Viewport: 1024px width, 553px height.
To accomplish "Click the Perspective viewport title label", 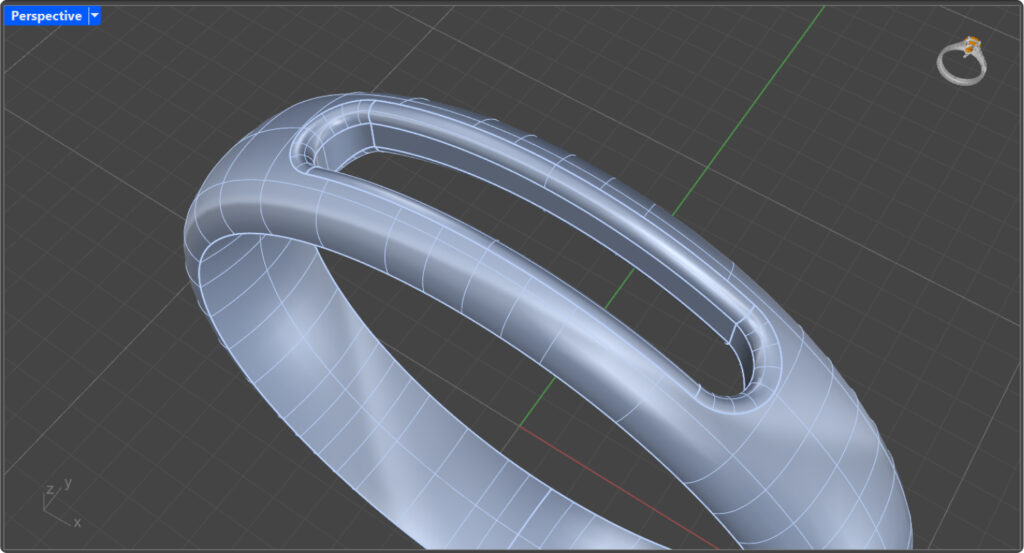I will (x=45, y=16).
